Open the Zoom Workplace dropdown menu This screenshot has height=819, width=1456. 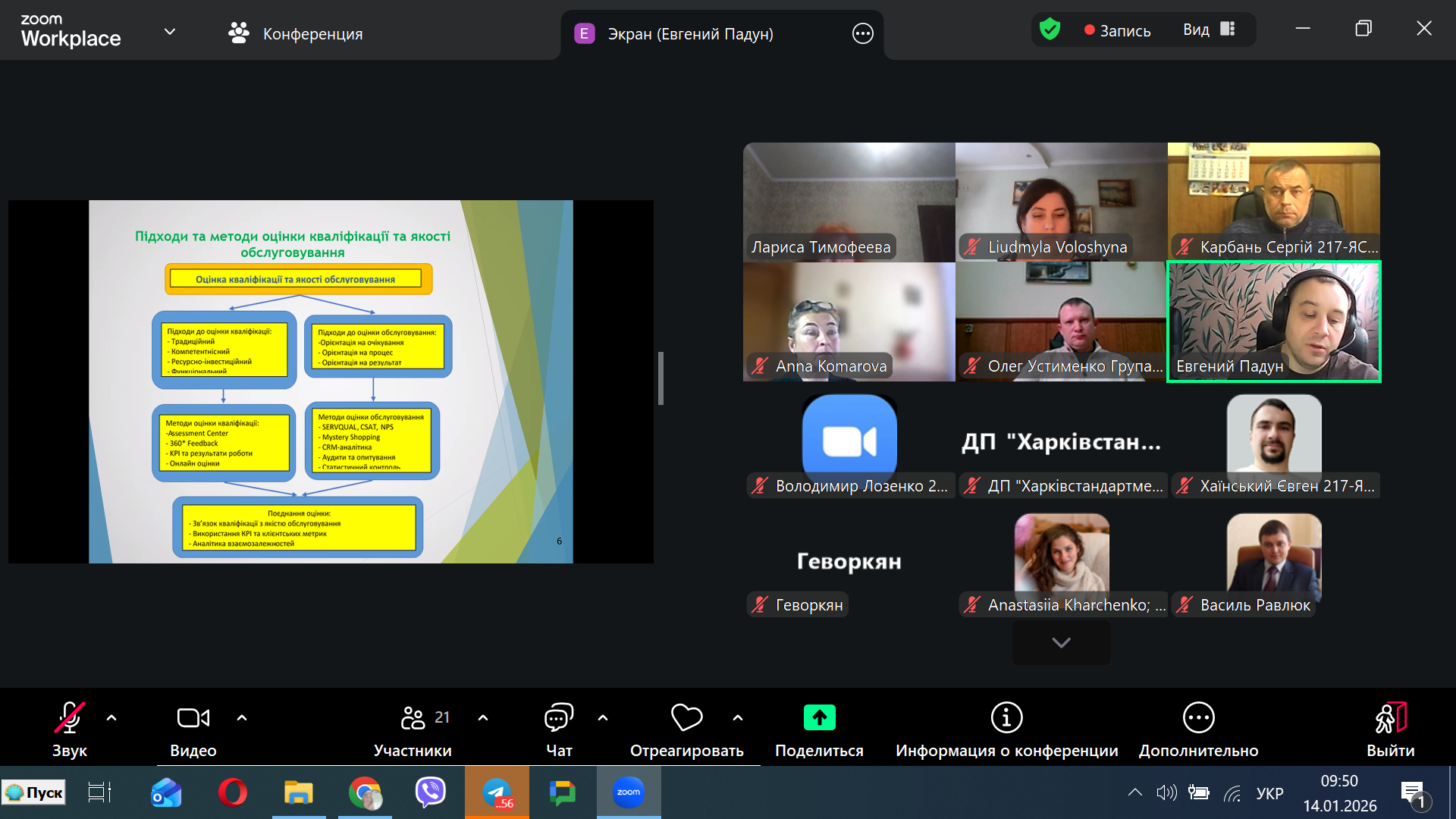click(x=170, y=32)
